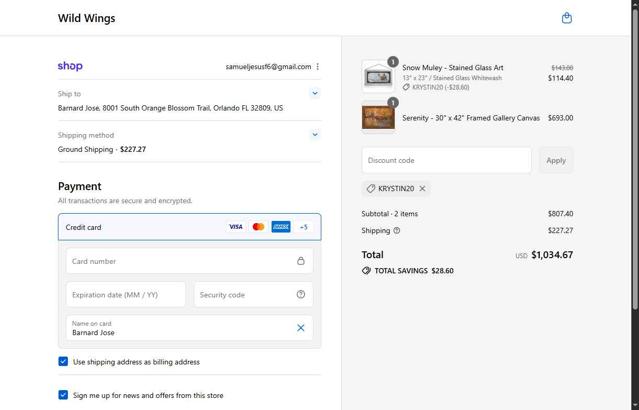The width and height of the screenshot is (639, 410).
Task: Click the Total Savings tag icon
Action: point(366,271)
